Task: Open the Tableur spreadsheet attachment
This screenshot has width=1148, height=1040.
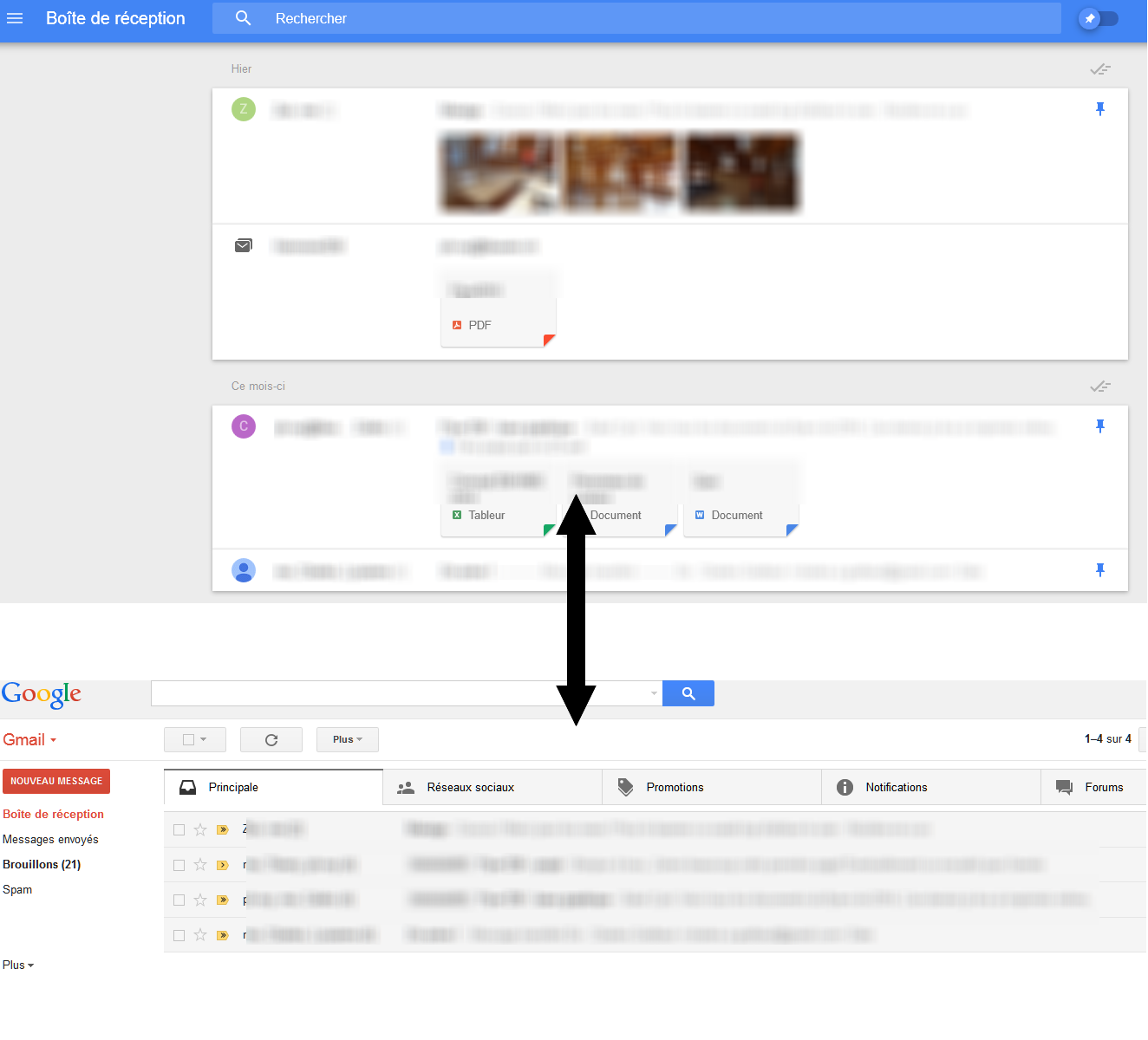Action: tap(499, 500)
